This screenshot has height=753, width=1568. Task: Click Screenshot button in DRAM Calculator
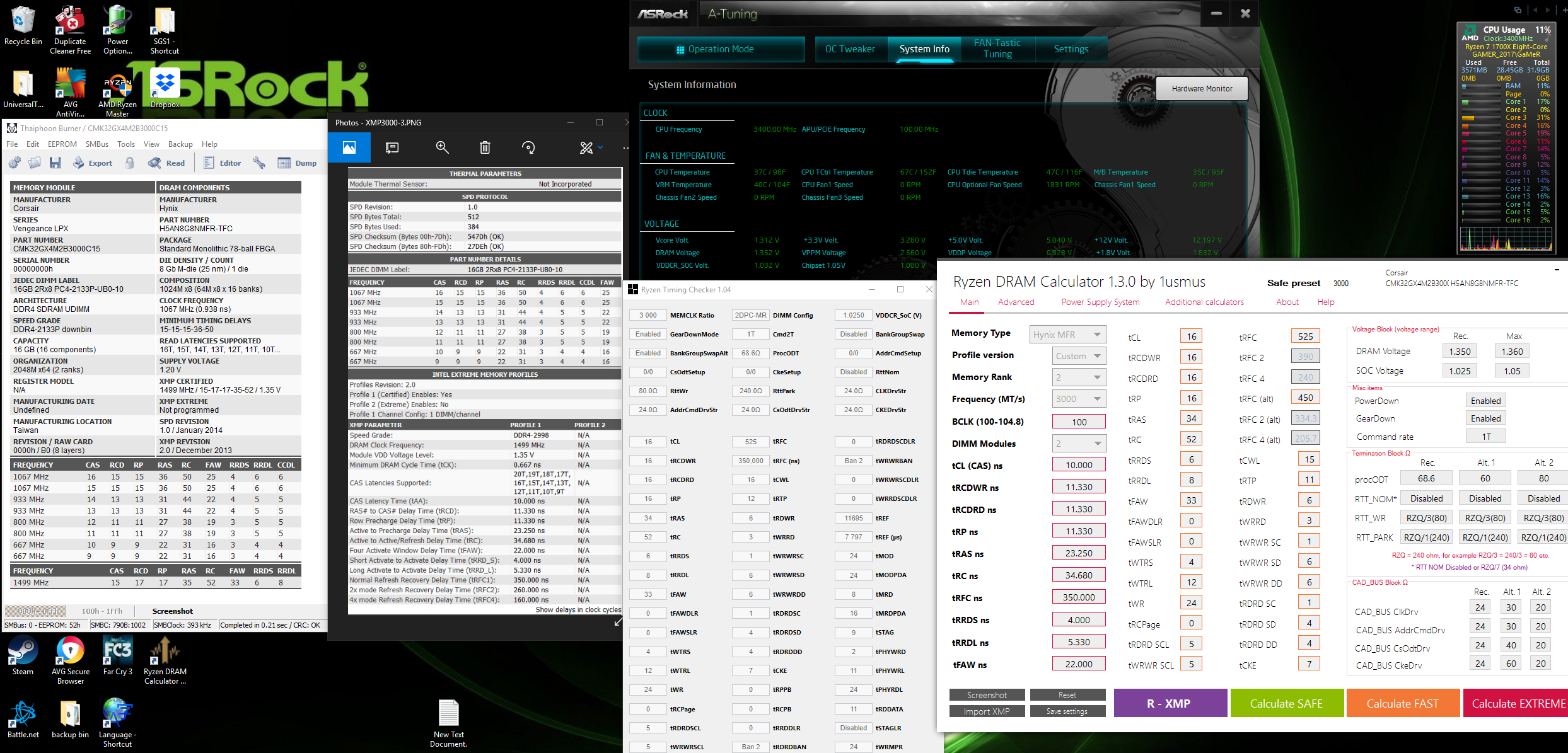coord(987,694)
